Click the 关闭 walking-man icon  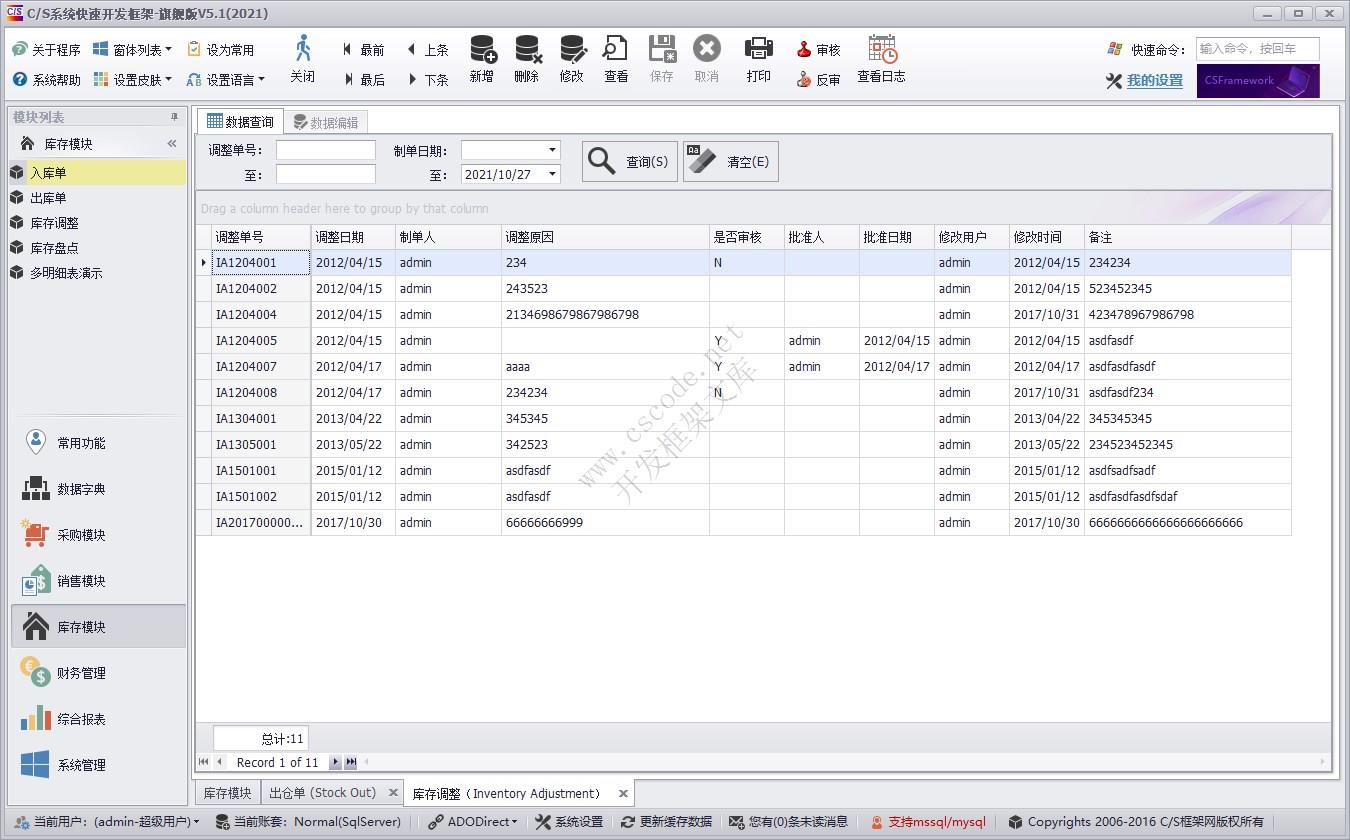click(x=303, y=50)
